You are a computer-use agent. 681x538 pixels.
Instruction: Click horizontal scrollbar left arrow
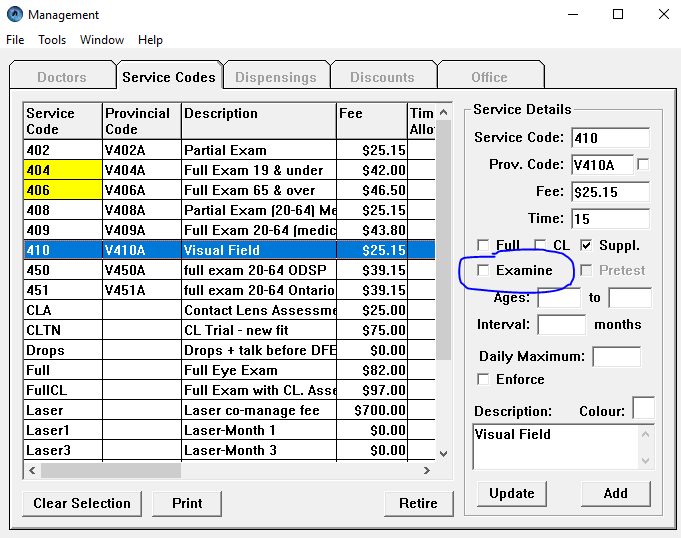pyautogui.click(x=32, y=470)
